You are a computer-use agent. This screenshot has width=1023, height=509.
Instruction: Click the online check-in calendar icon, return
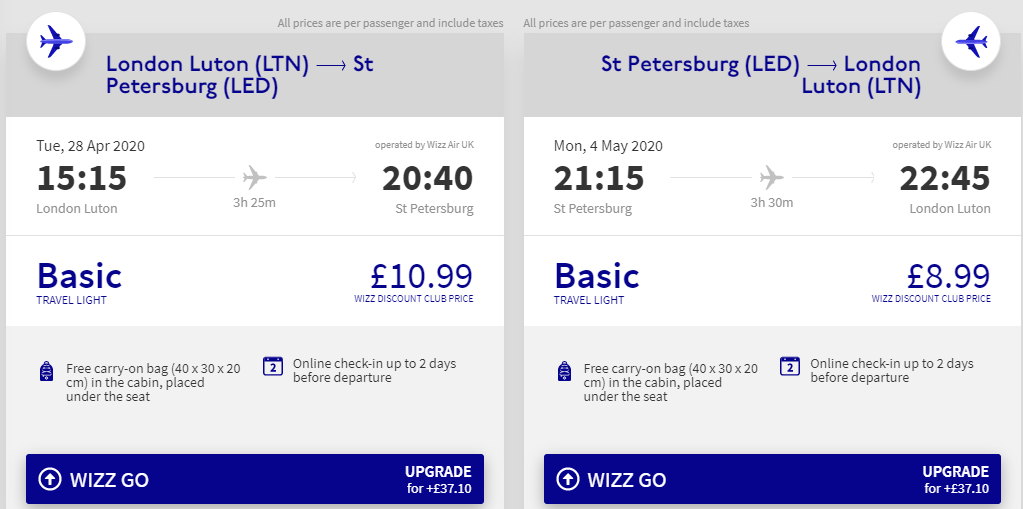click(790, 366)
